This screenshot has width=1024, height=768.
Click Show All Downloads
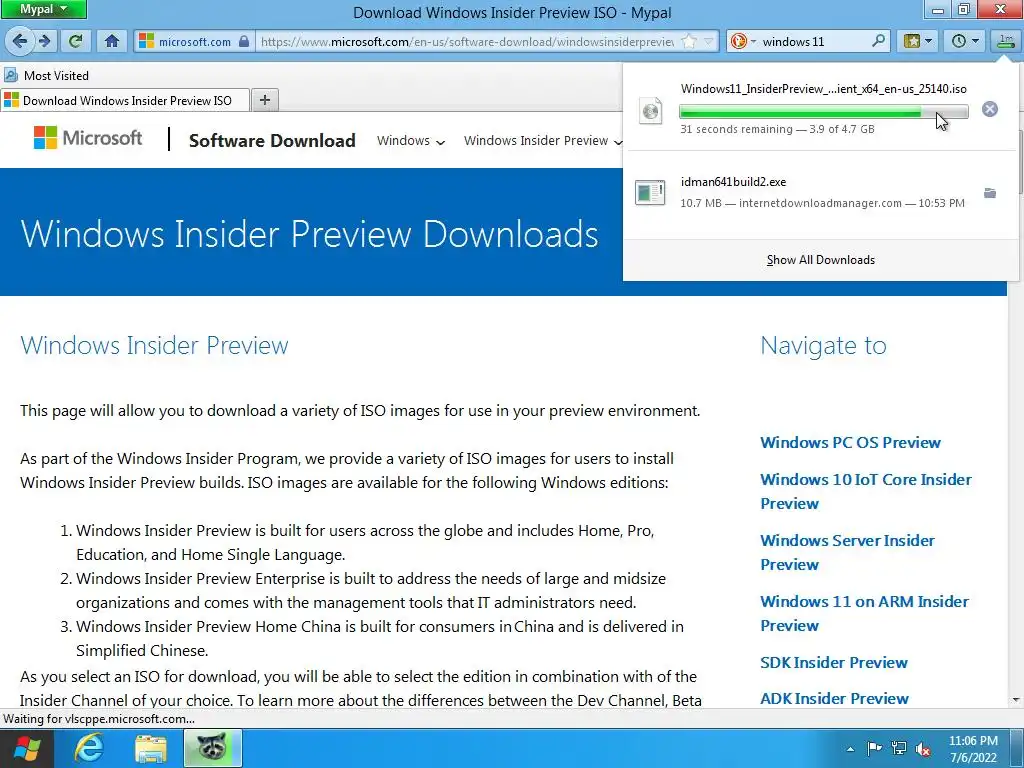click(820, 260)
